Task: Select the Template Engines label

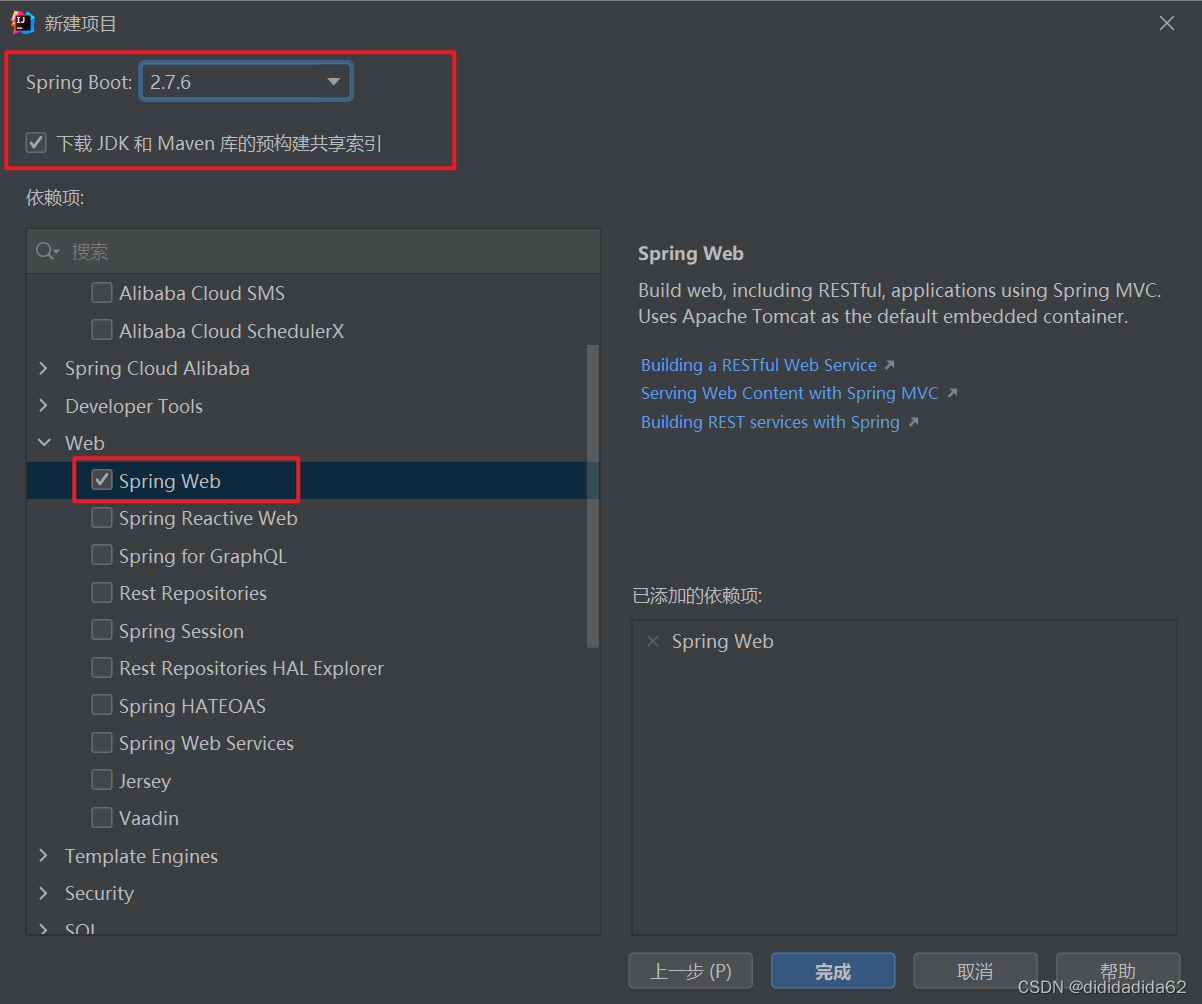Action: (x=141, y=856)
